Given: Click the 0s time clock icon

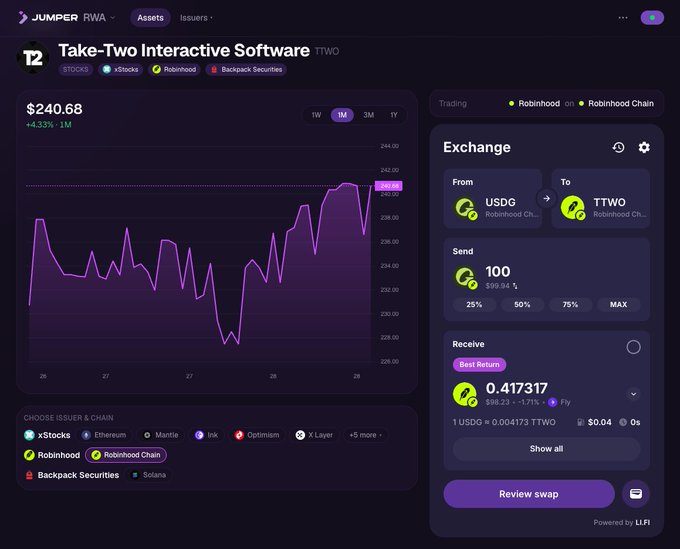Looking at the screenshot, I should pyautogui.click(x=623, y=422).
